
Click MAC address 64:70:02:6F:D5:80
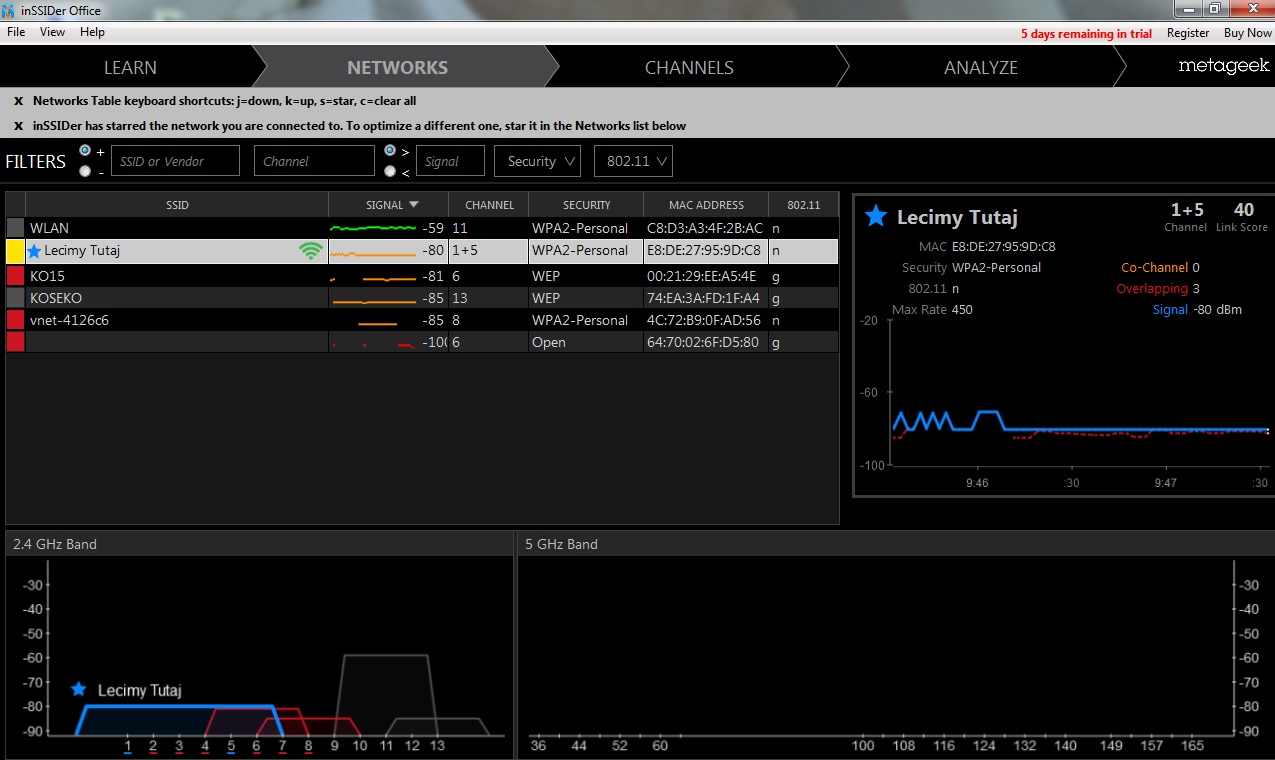pos(703,342)
